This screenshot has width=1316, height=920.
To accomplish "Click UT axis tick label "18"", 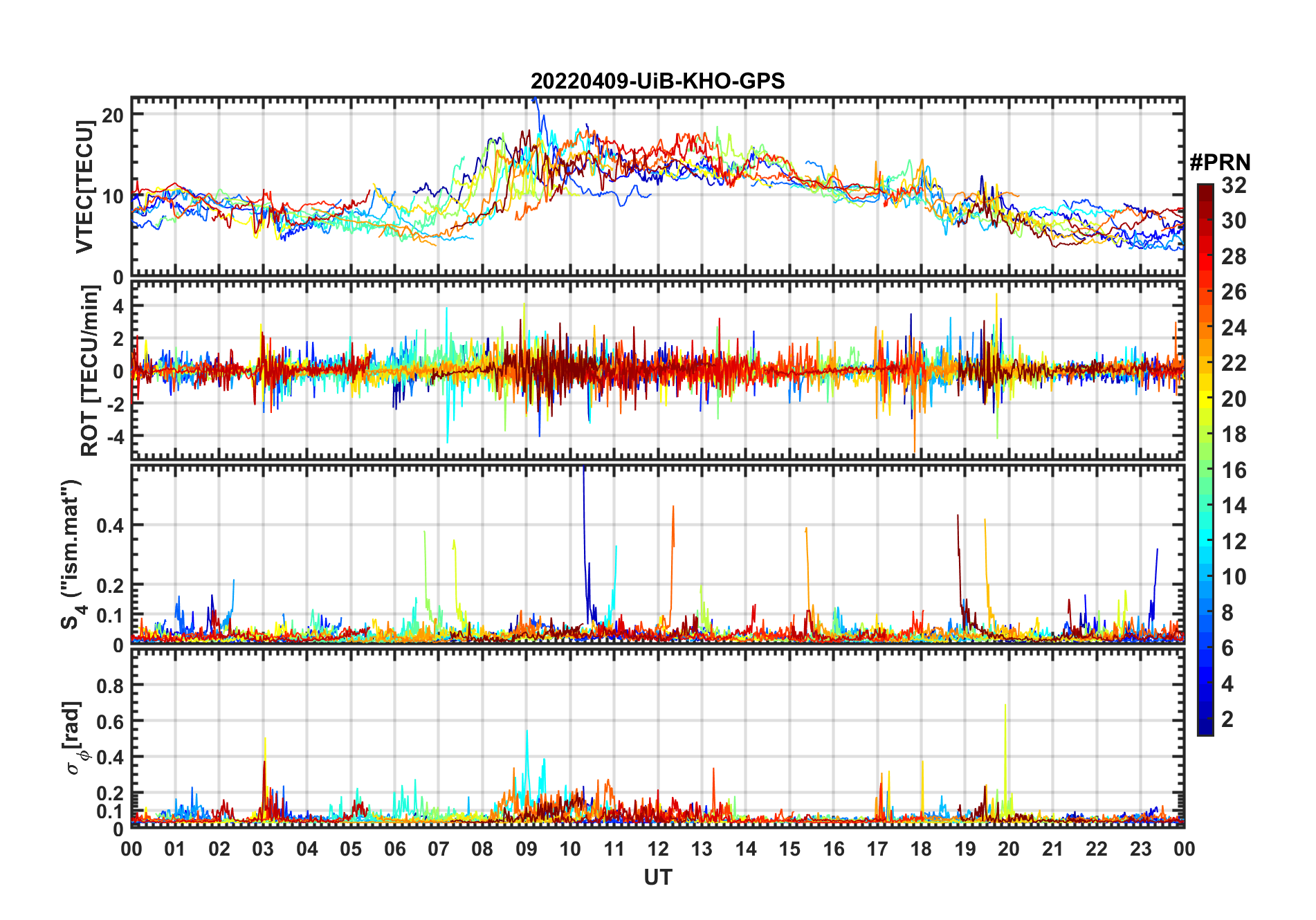I will coord(921,849).
